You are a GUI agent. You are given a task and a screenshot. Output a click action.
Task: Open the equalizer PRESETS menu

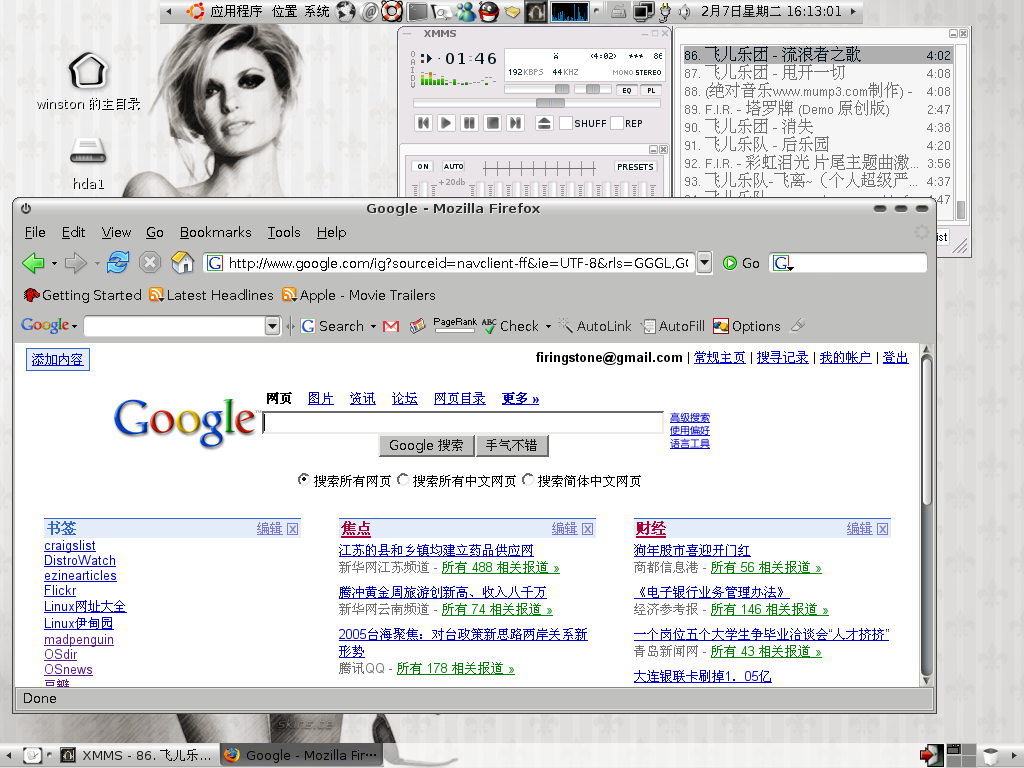point(635,167)
